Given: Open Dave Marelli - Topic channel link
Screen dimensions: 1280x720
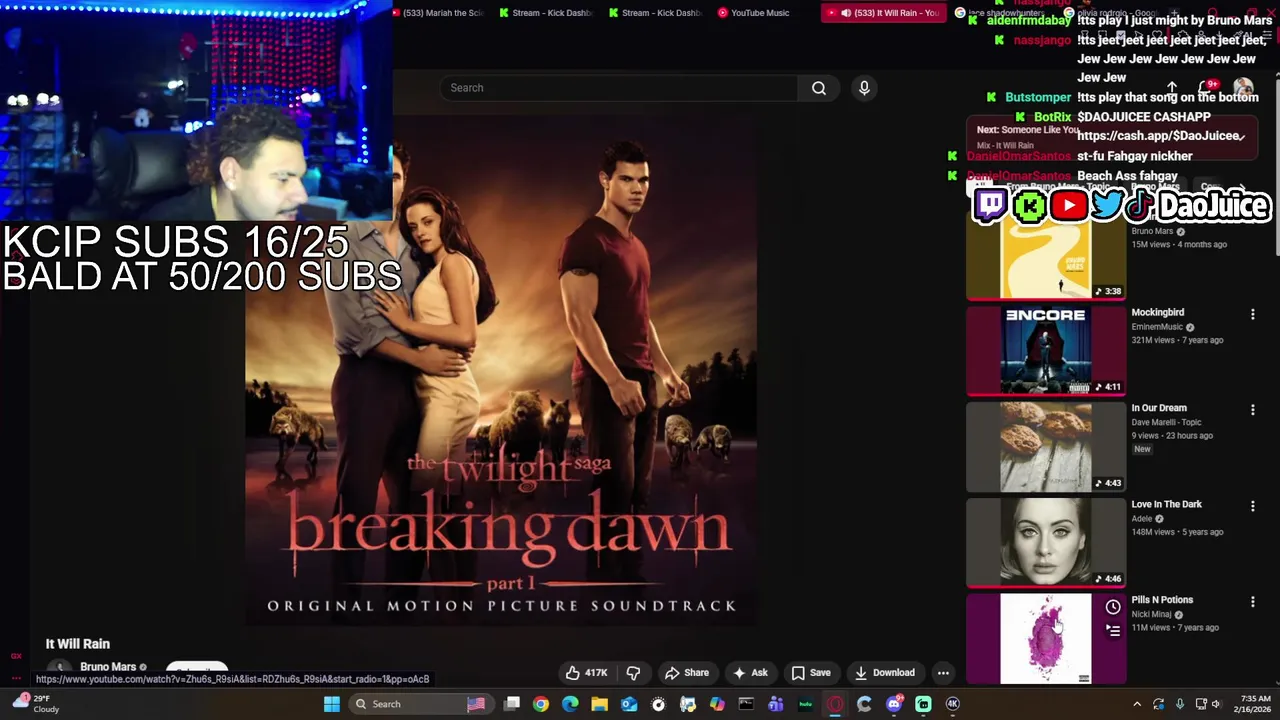Looking at the screenshot, I should [x=1166, y=422].
